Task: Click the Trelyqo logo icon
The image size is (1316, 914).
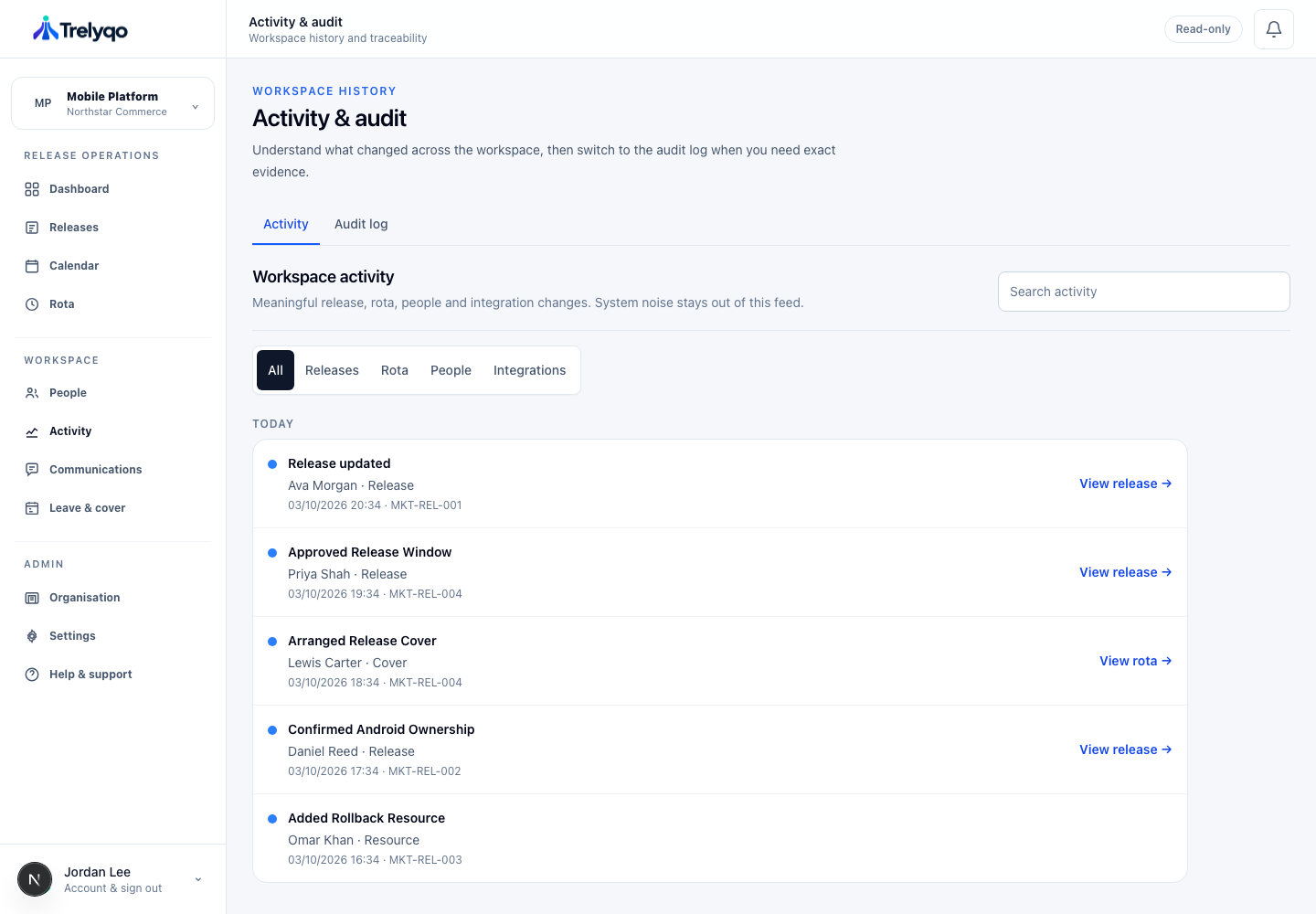Action: pos(45,29)
